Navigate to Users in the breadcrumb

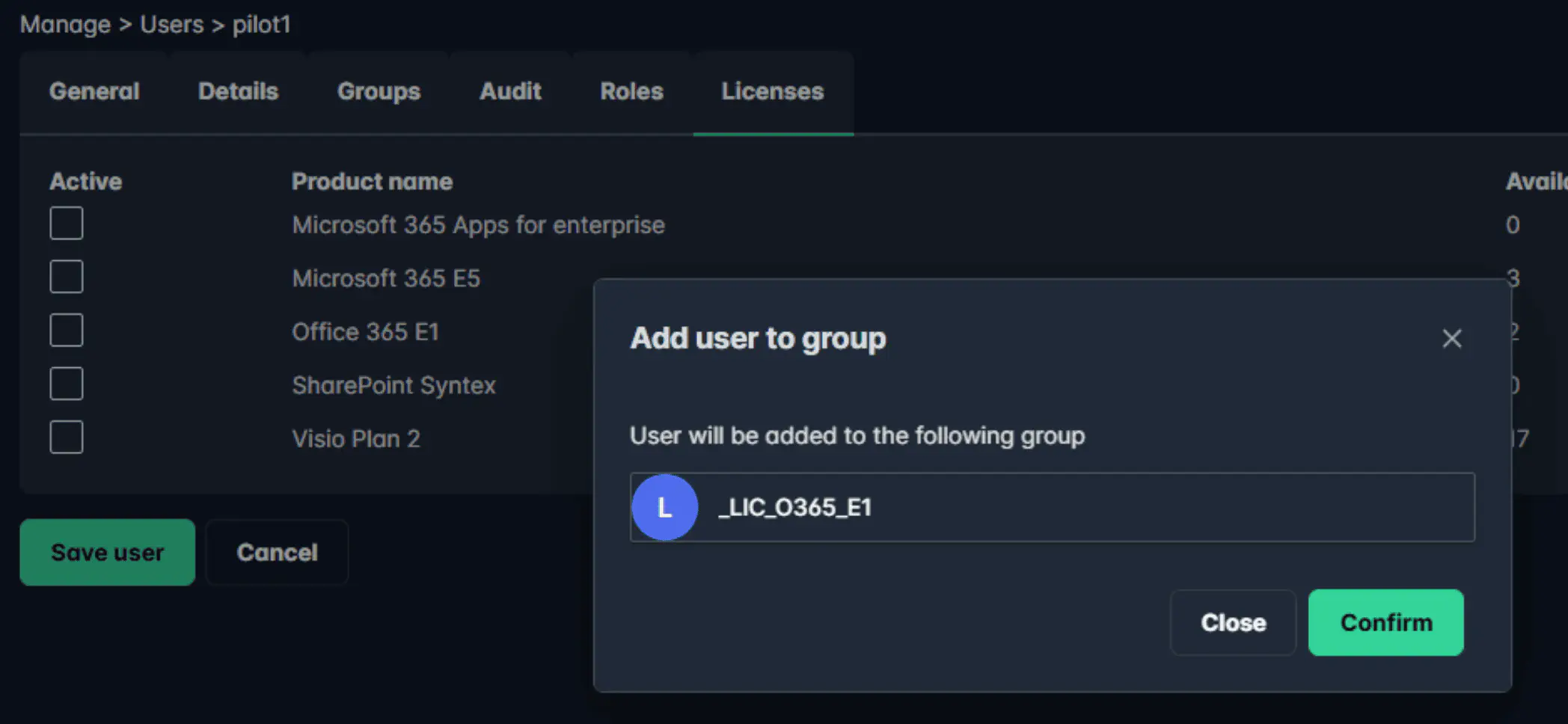click(x=171, y=25)
